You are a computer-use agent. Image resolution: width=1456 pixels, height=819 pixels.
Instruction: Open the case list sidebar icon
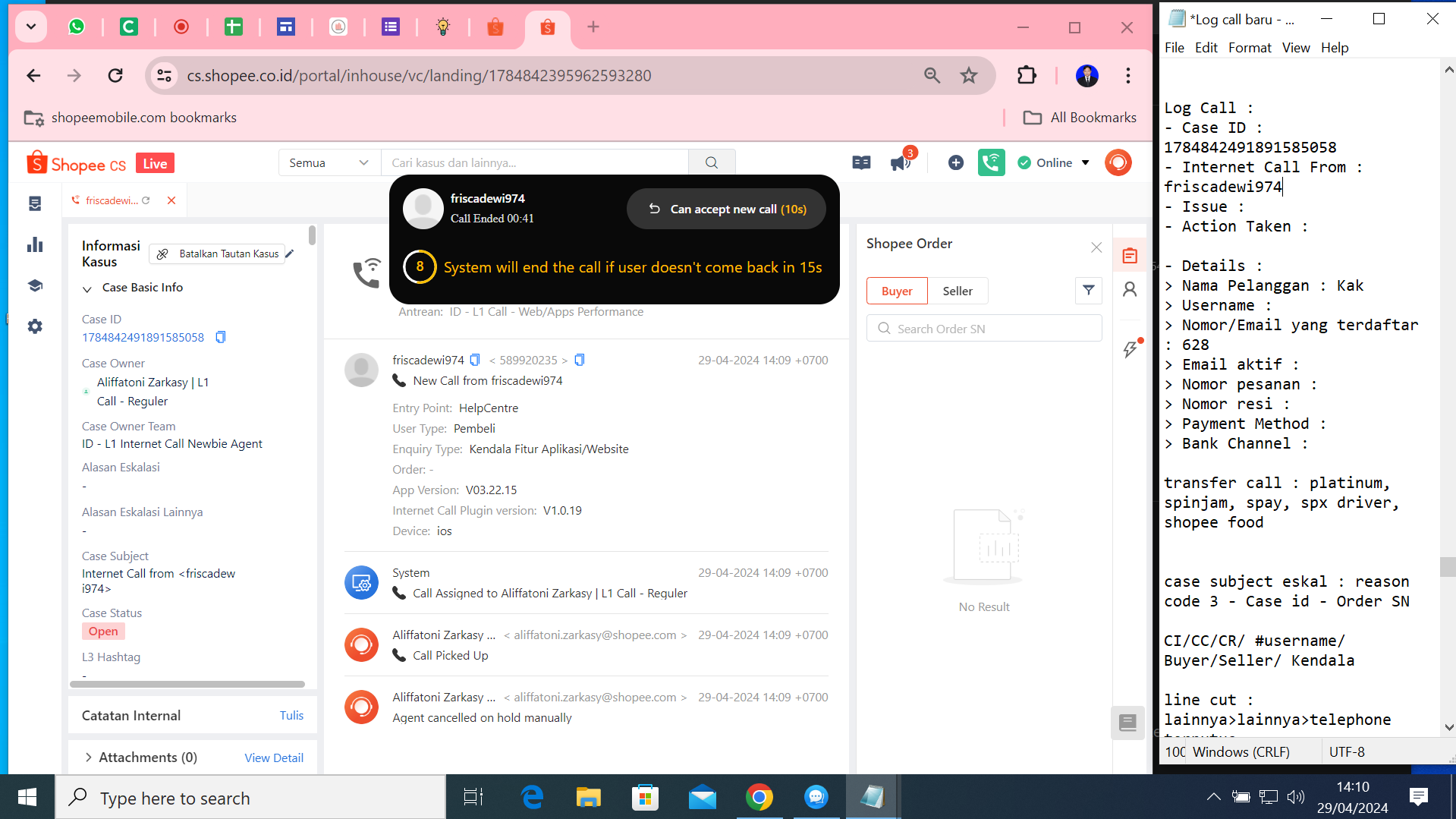click(35, 203)
